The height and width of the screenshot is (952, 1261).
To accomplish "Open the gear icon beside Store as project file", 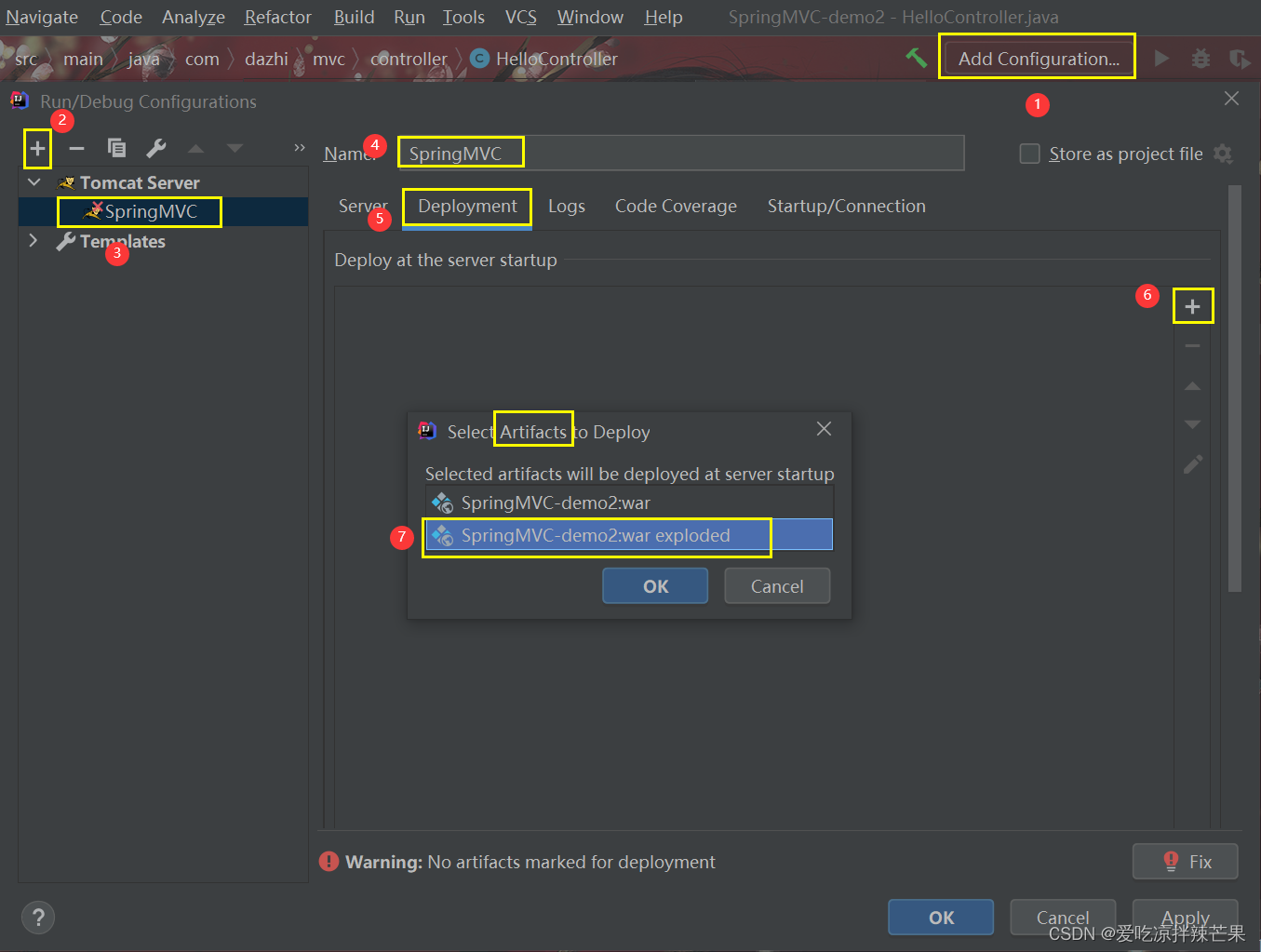I will point(1224,154).
